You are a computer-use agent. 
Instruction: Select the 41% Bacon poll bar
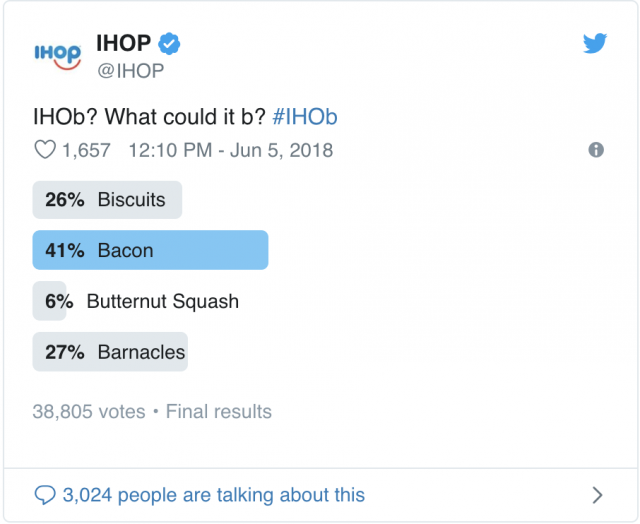click(x=150, y=250)
